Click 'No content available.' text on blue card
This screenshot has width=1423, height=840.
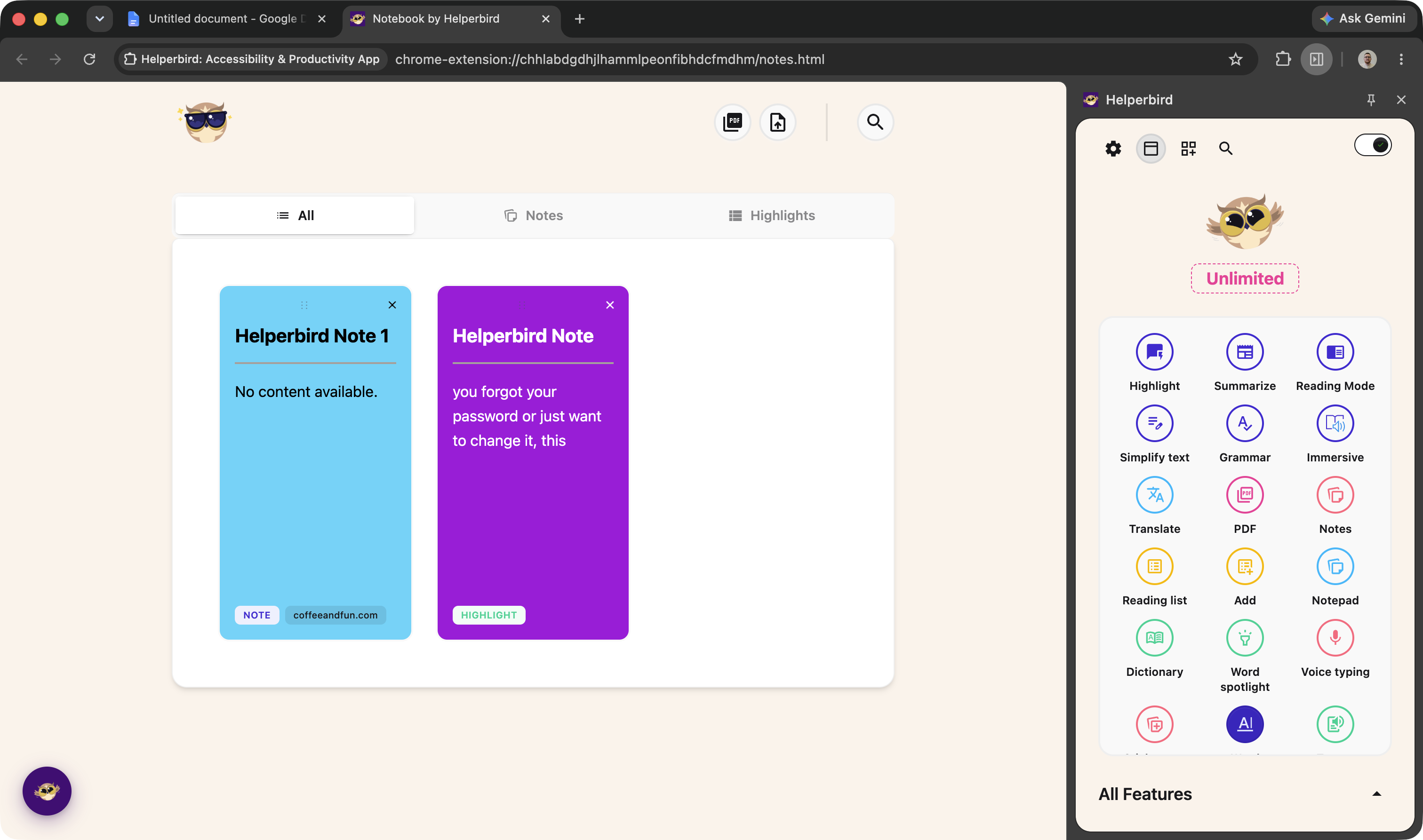point(306,392)
